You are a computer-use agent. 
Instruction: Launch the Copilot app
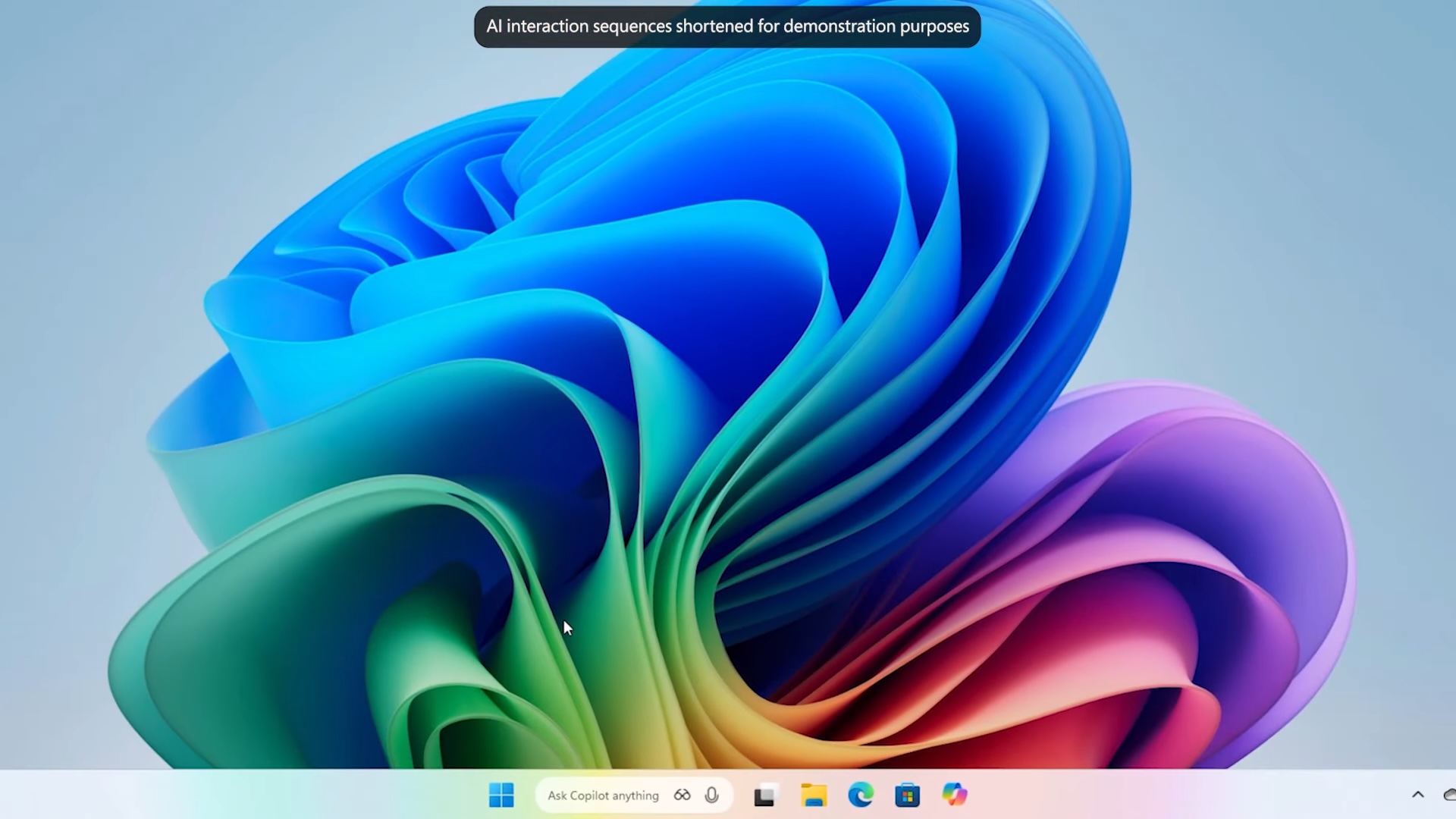[x=954, y=795]
